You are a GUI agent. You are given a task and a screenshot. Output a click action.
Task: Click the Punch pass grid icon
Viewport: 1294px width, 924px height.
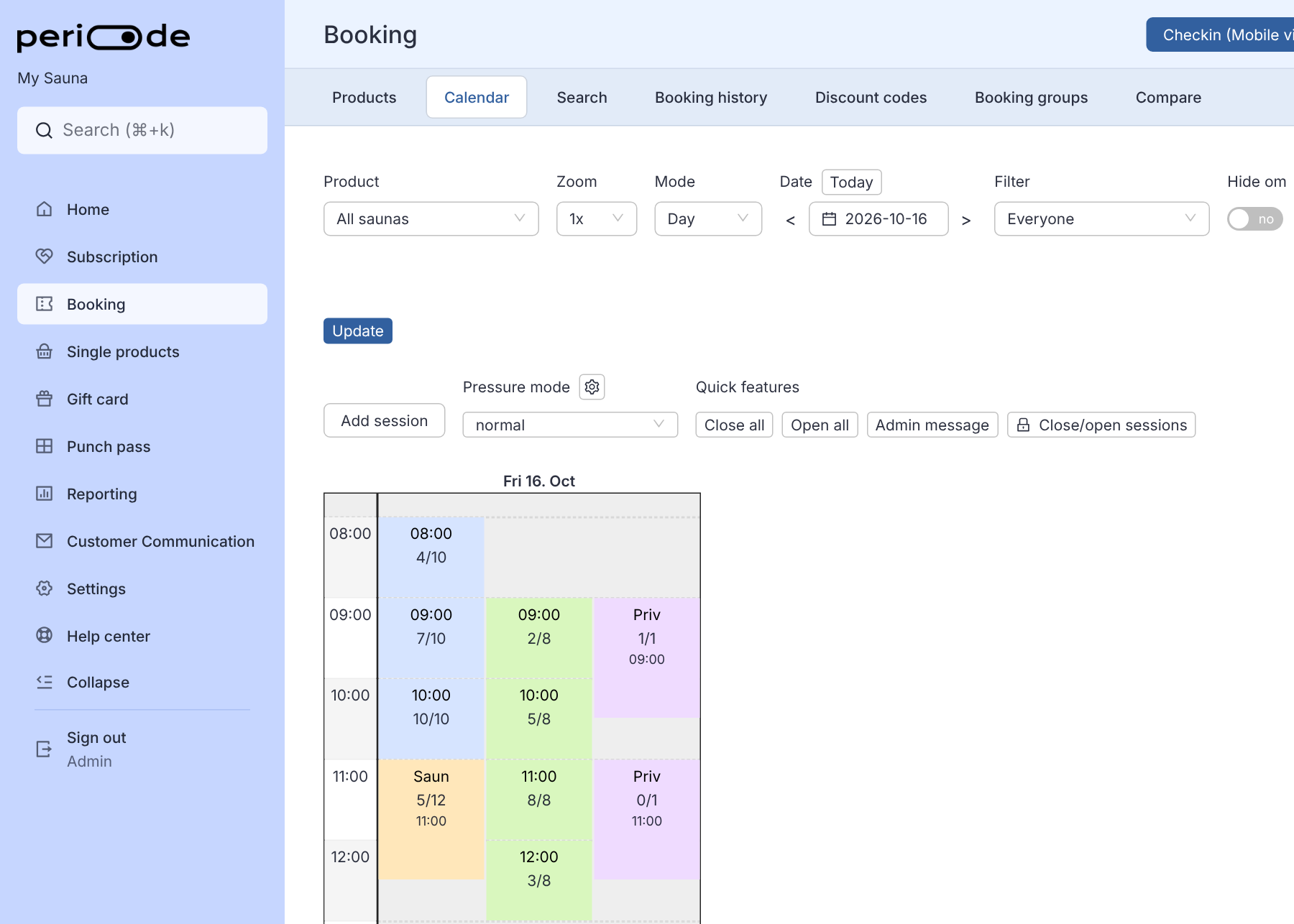[45, 446]
